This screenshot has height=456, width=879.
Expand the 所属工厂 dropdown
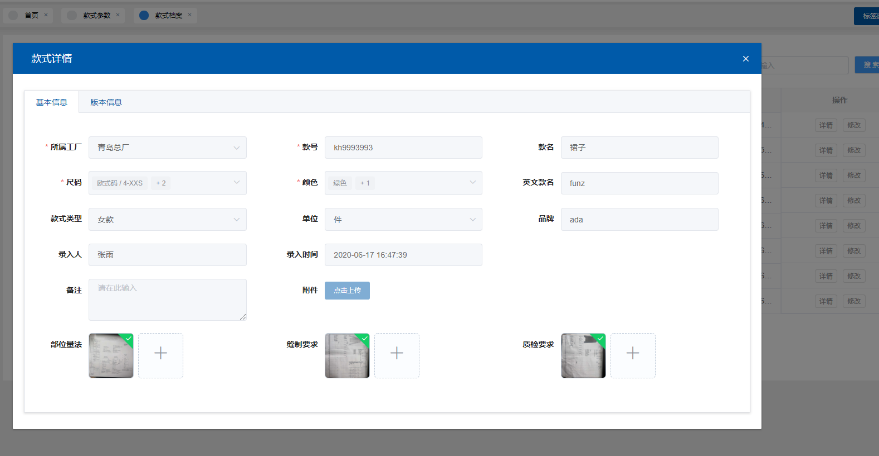click(x=167, y=147)
